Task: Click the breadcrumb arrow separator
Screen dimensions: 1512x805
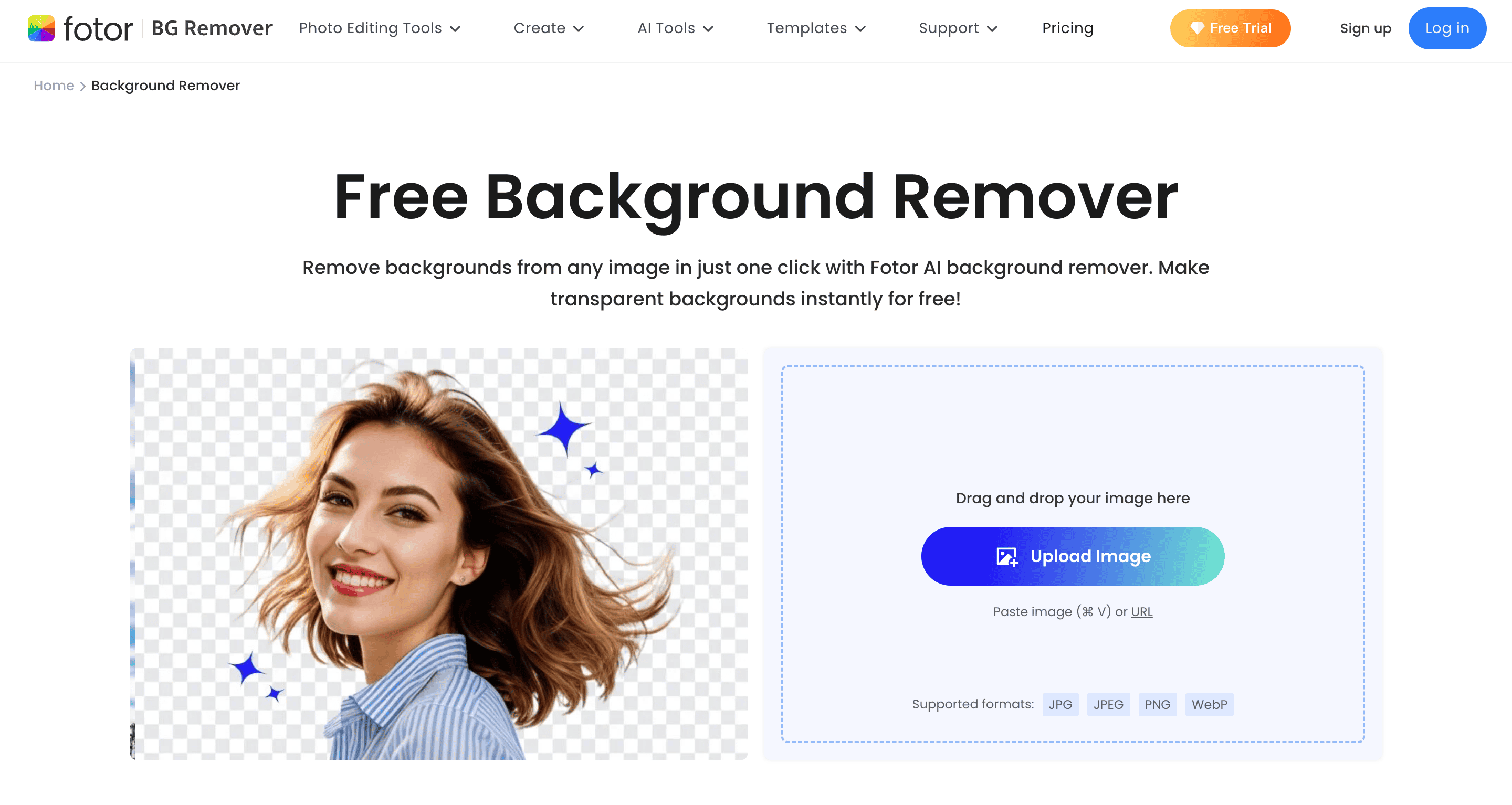Action: [x=83, y=86]
